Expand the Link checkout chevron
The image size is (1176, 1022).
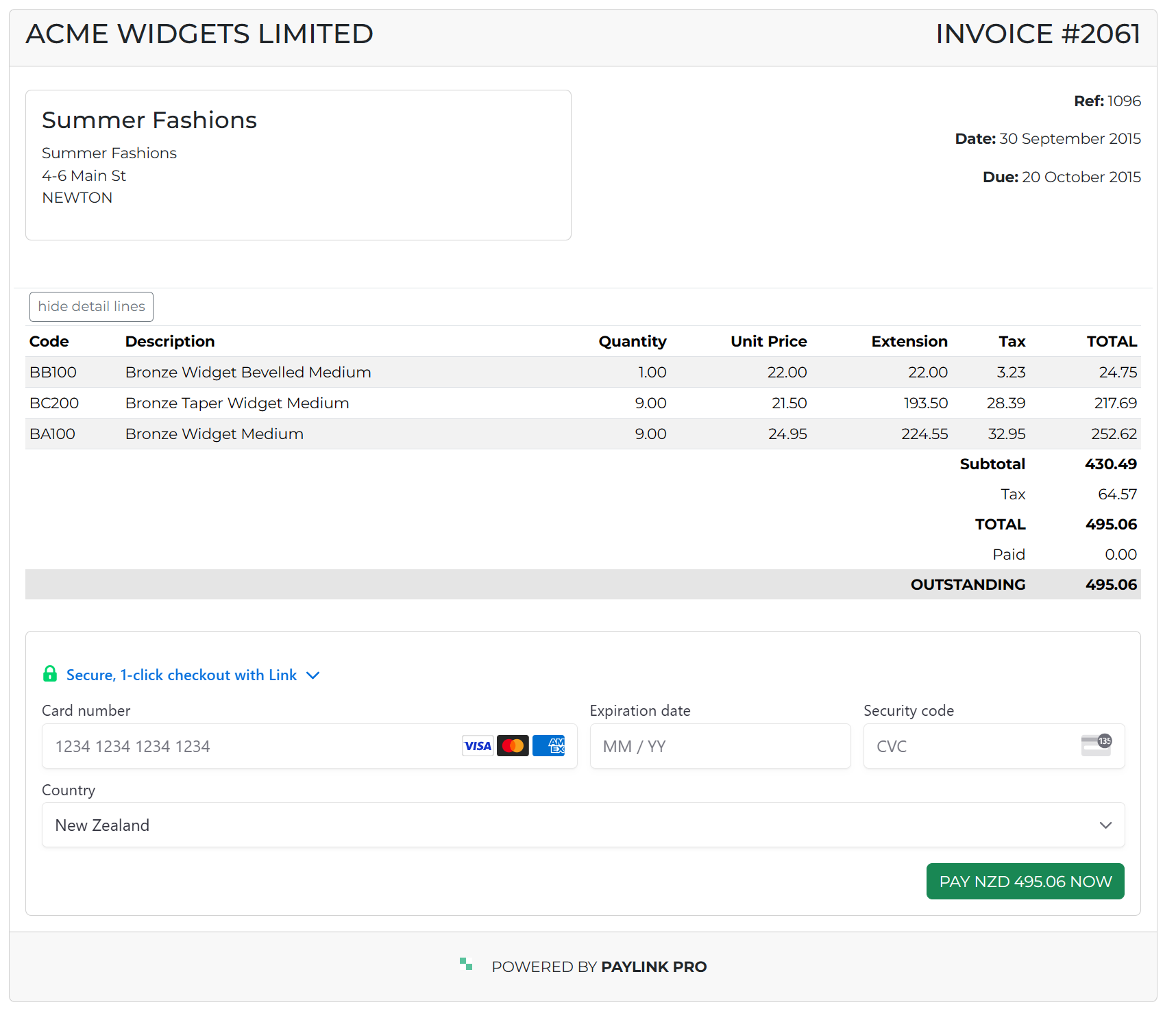click(x=313, y=675)
